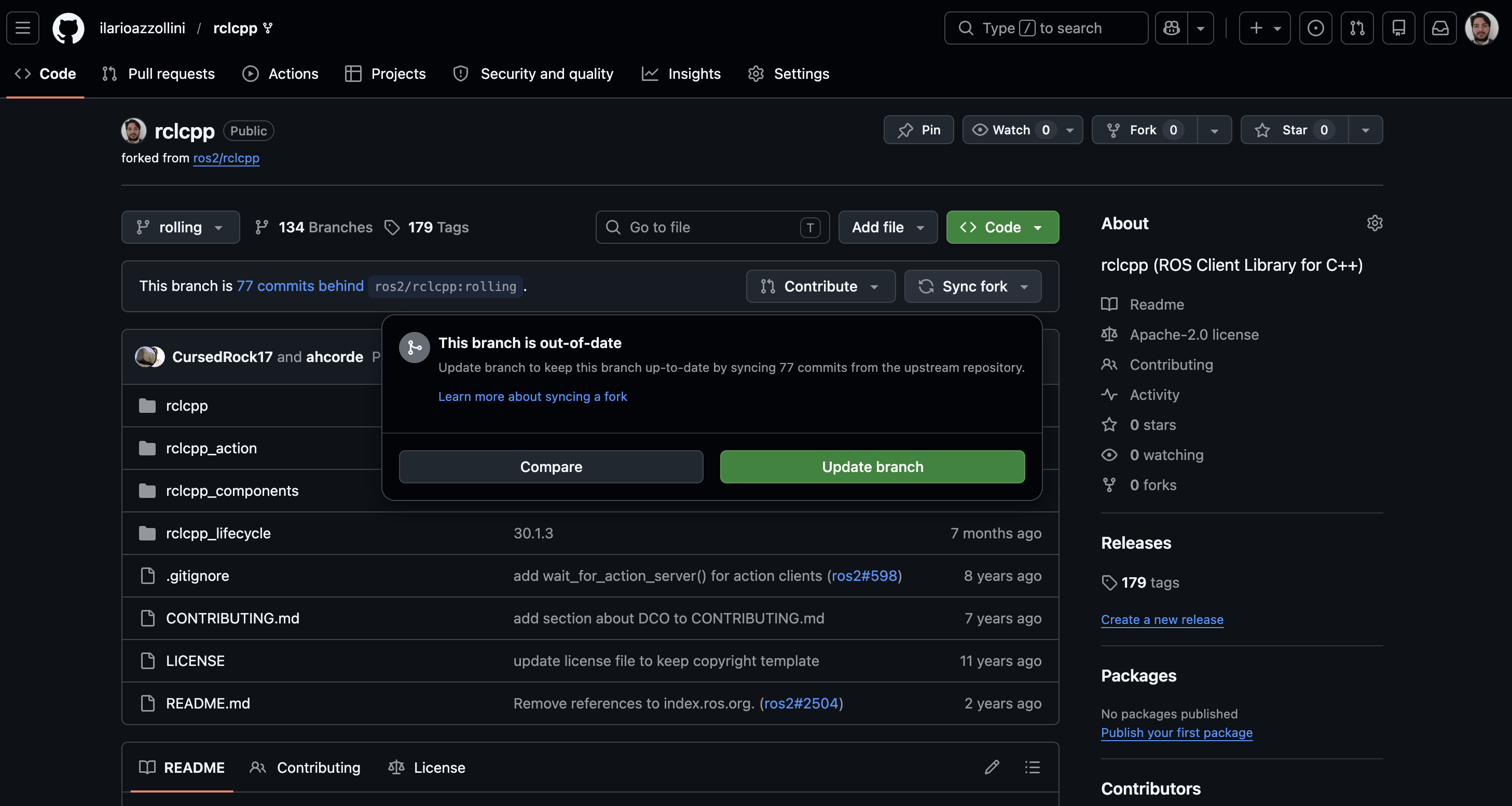
Task: Click Create a new release link
Action: (1162, 619)
